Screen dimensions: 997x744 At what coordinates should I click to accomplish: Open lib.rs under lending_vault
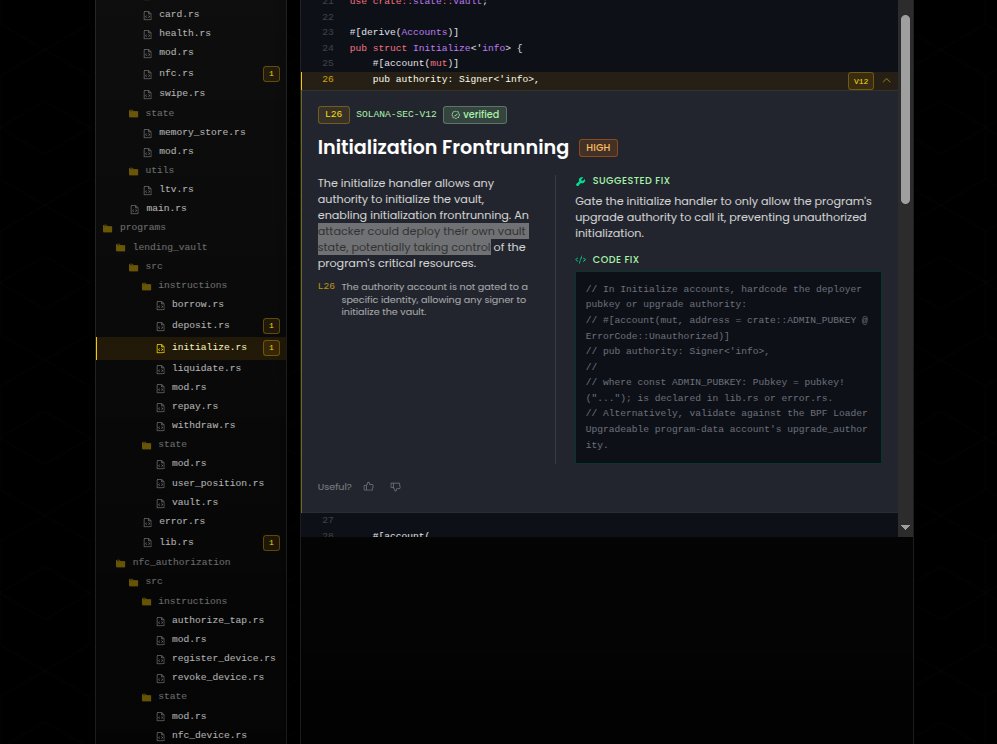click(176, 542)
